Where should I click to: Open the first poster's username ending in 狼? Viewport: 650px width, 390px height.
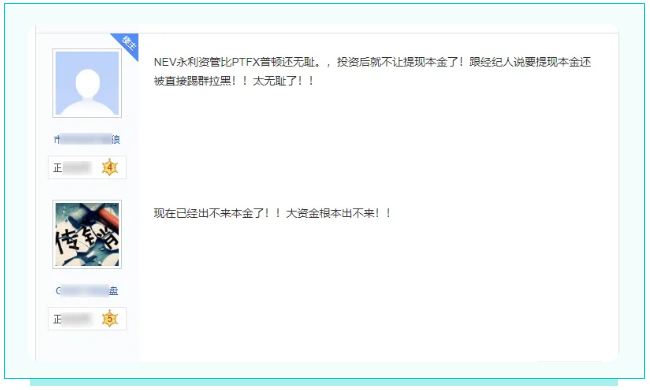pyautogui.click(x=87, y=139)
